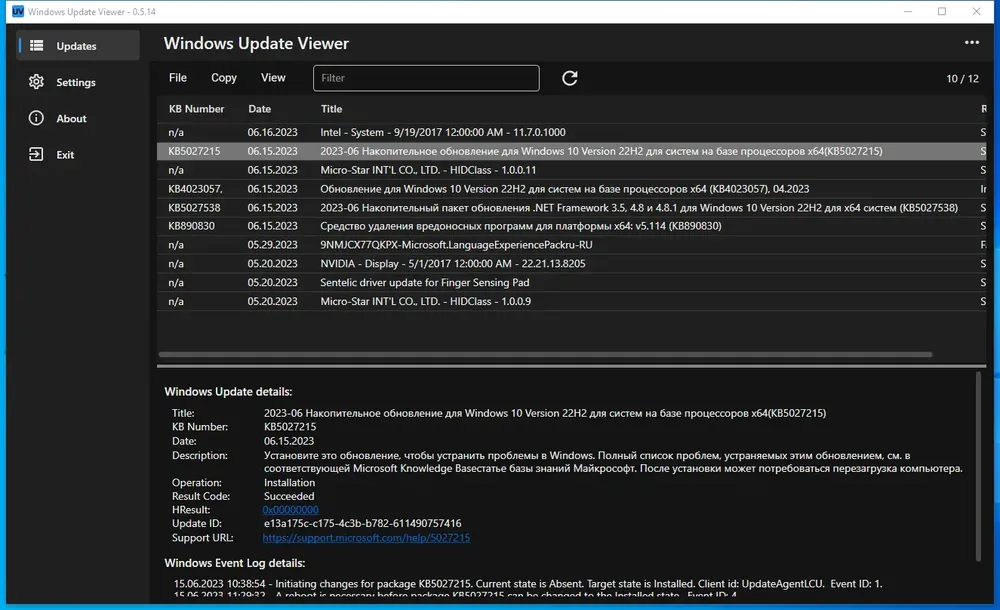Open the Copy menu
This screenshot has height=610, width=1000.
(x=224, y=78)
